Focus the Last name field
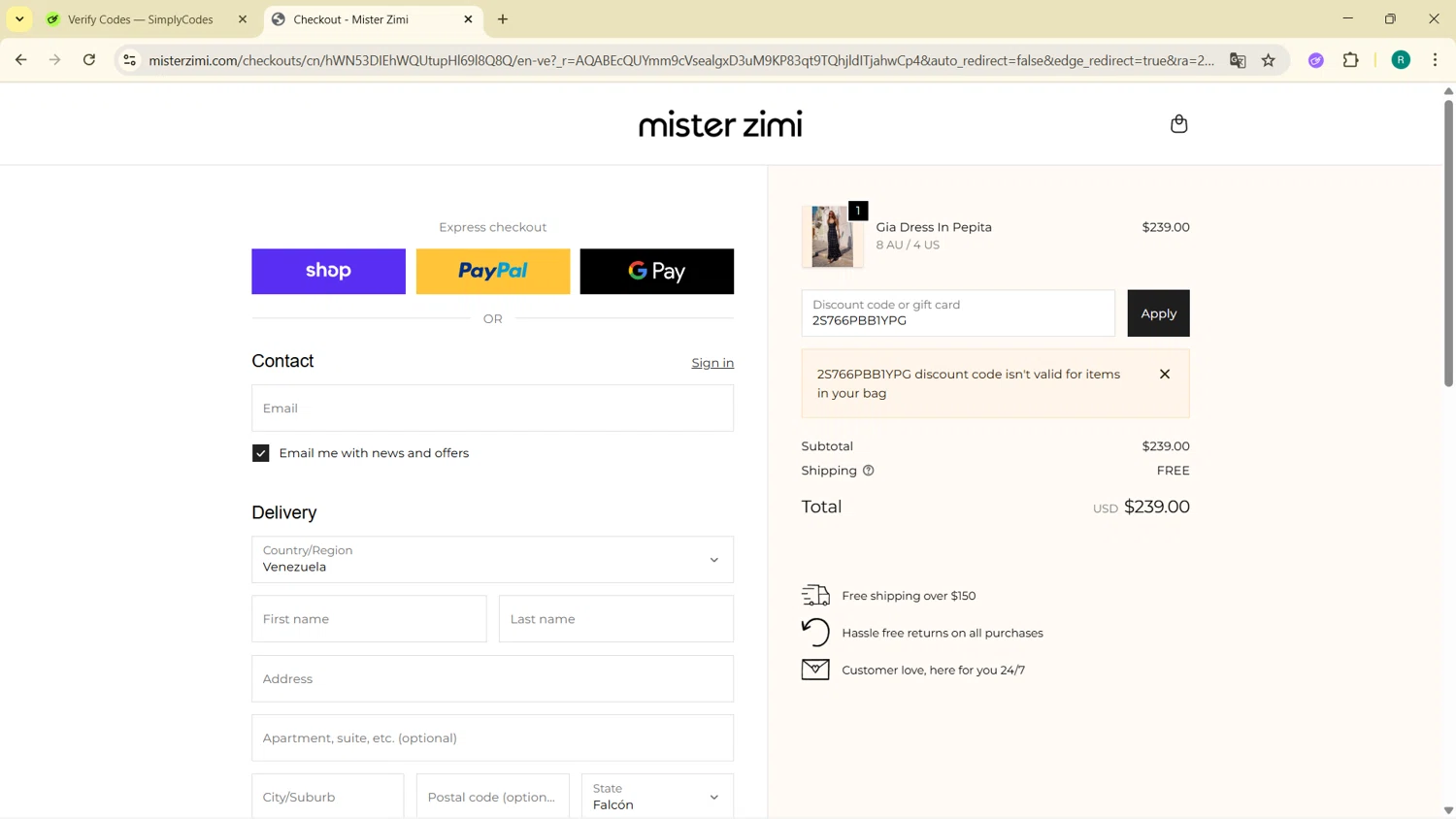The height and width of the screenshot is (819, 1456). pos(616,619)
